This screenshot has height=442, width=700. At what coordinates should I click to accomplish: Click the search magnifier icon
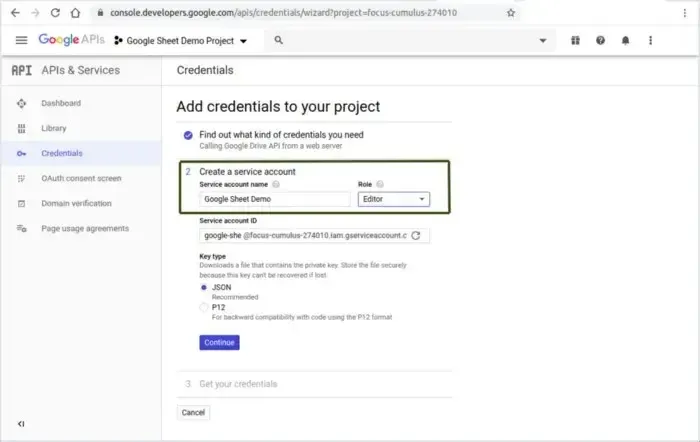279,40
